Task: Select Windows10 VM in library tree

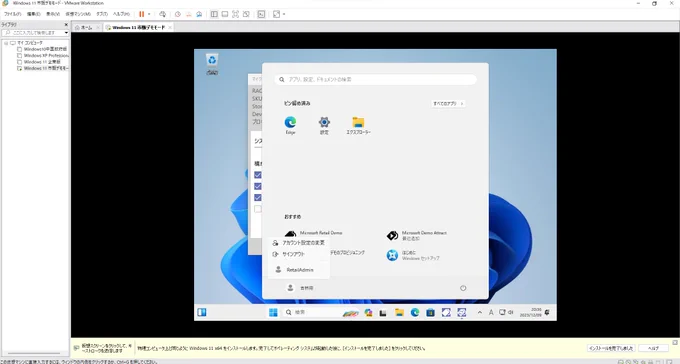Action: click(45, 49)
